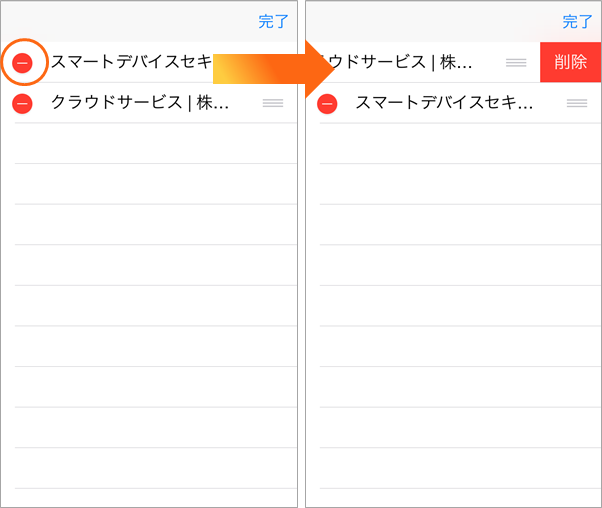
Task: Click the gray header bar of right panel
Action: coord(453,22)
